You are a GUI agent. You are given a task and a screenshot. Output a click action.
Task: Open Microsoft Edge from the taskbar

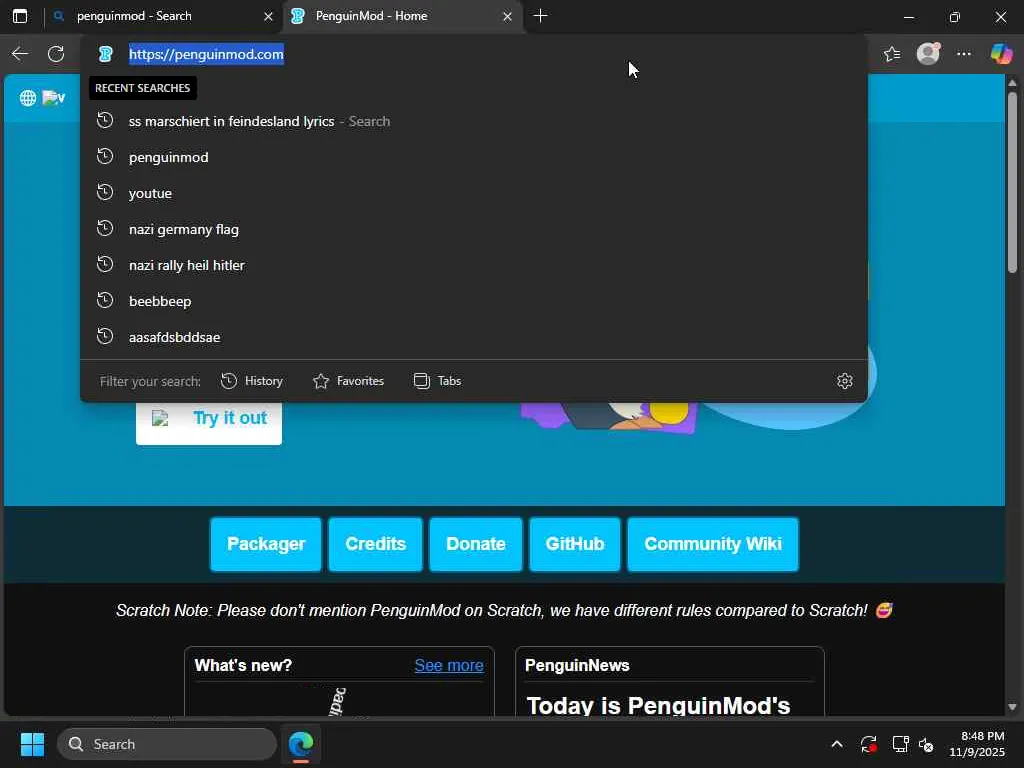(x=301, y=744)
